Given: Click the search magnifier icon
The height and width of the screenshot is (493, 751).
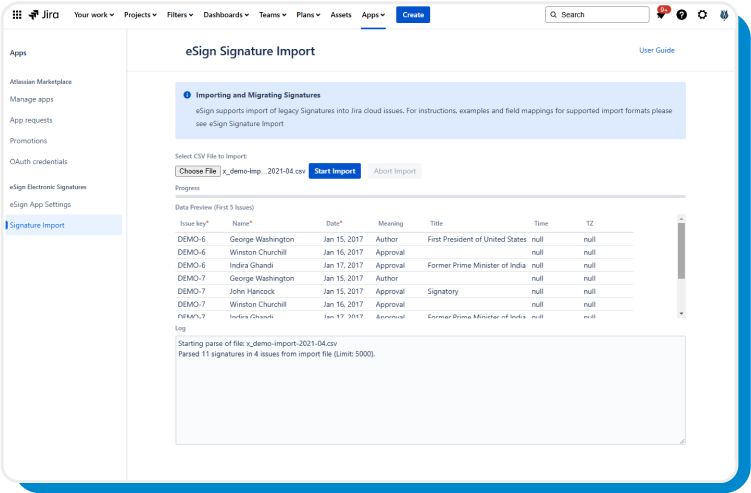Looking at the screenshot, I should click(x=554, y=15).
